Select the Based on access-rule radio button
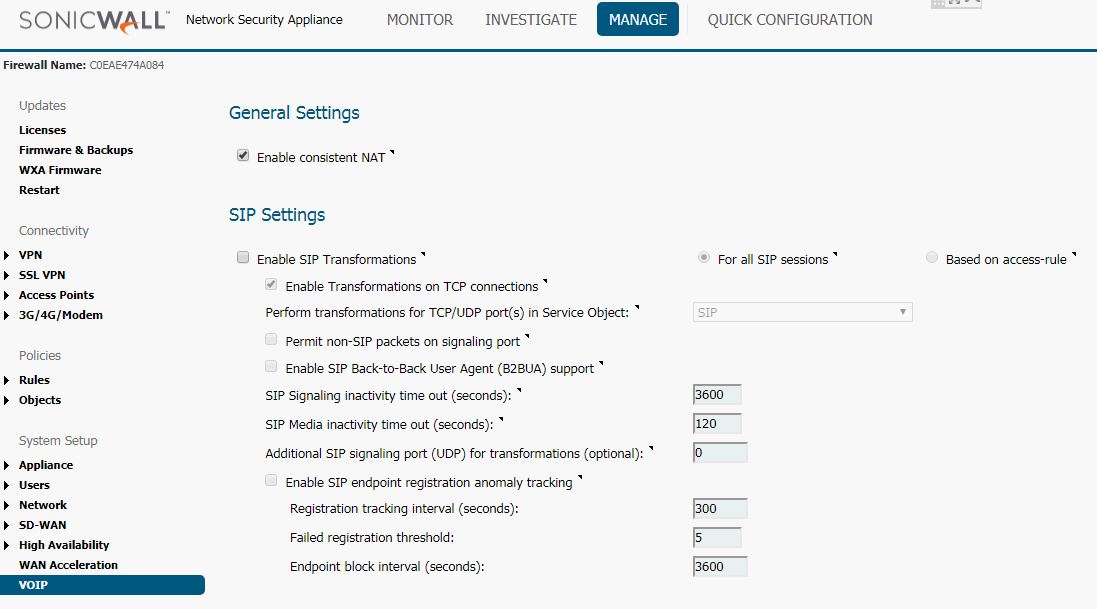1097x609 pixels. [932, 258]
